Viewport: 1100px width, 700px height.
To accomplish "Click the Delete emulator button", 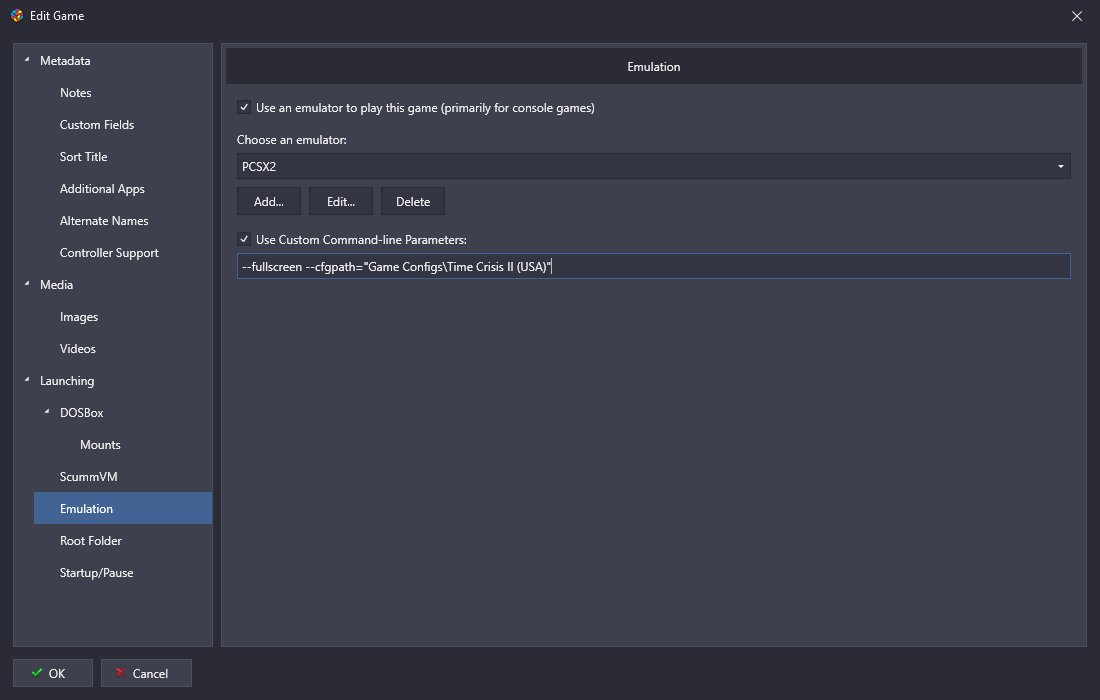I will tap(412, 201).
